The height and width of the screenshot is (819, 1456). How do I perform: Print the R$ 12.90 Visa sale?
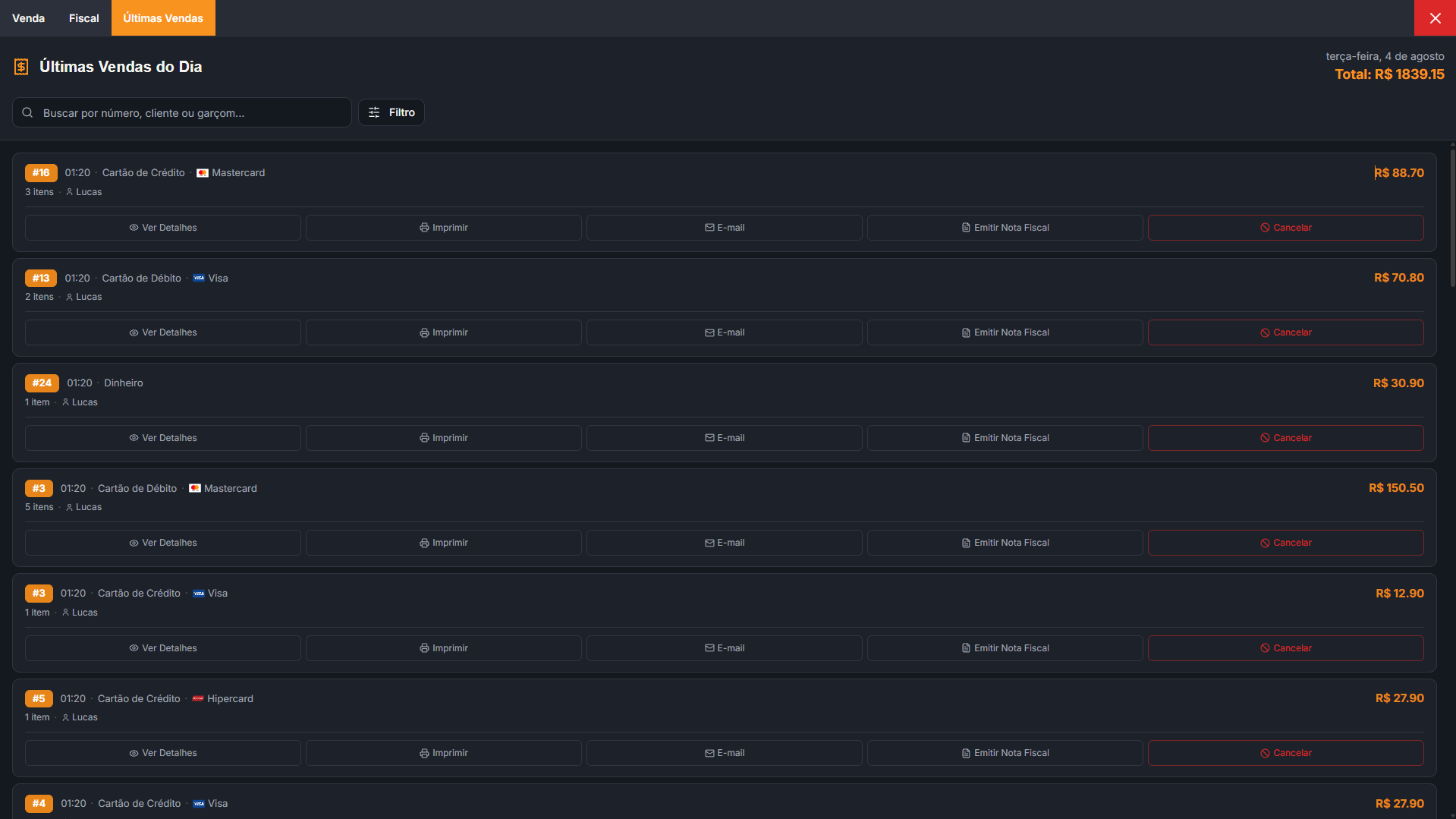pos(444,648)
